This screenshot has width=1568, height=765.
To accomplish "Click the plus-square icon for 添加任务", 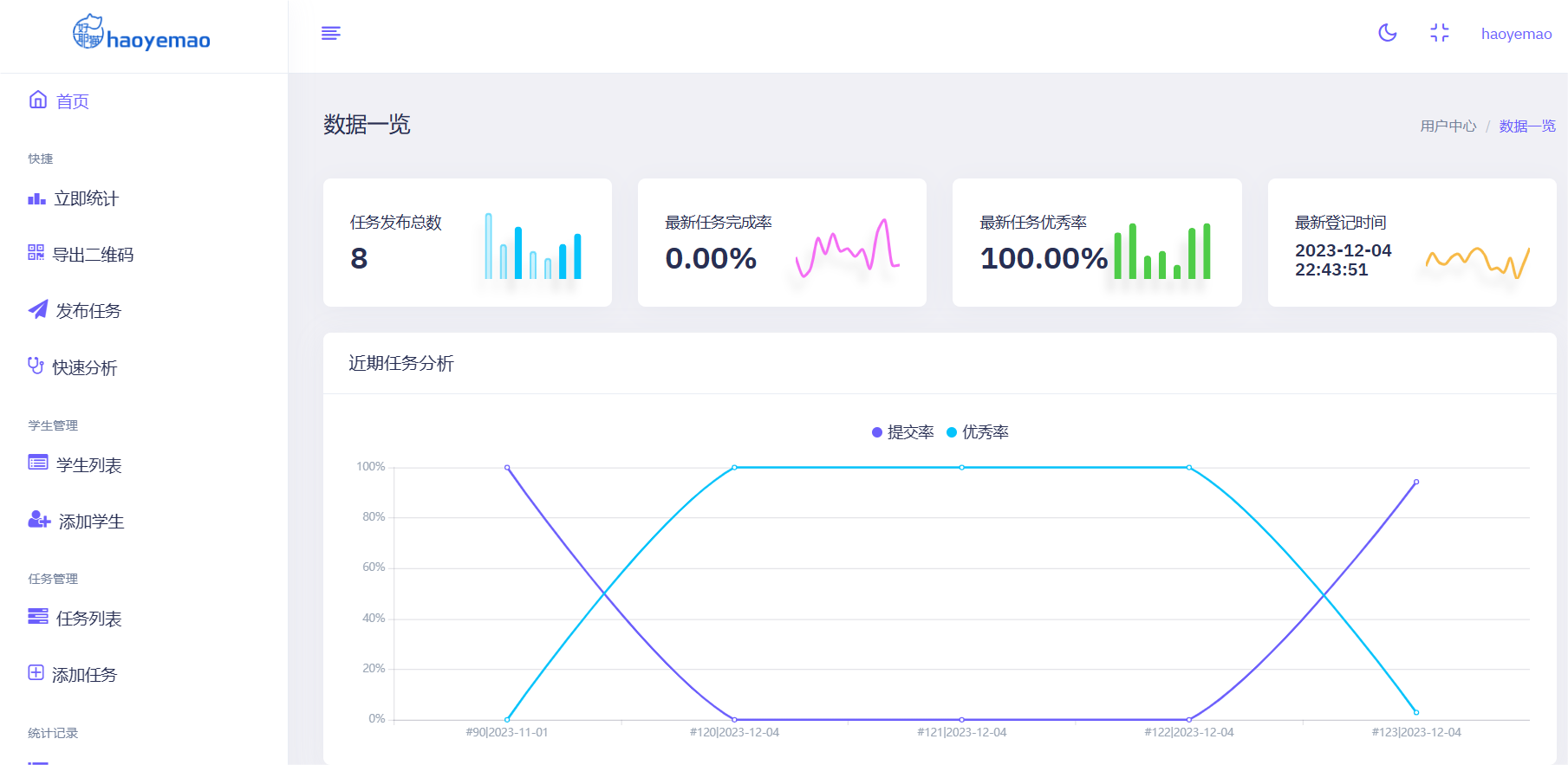I will pyautogui.click(x=36, y=673).
